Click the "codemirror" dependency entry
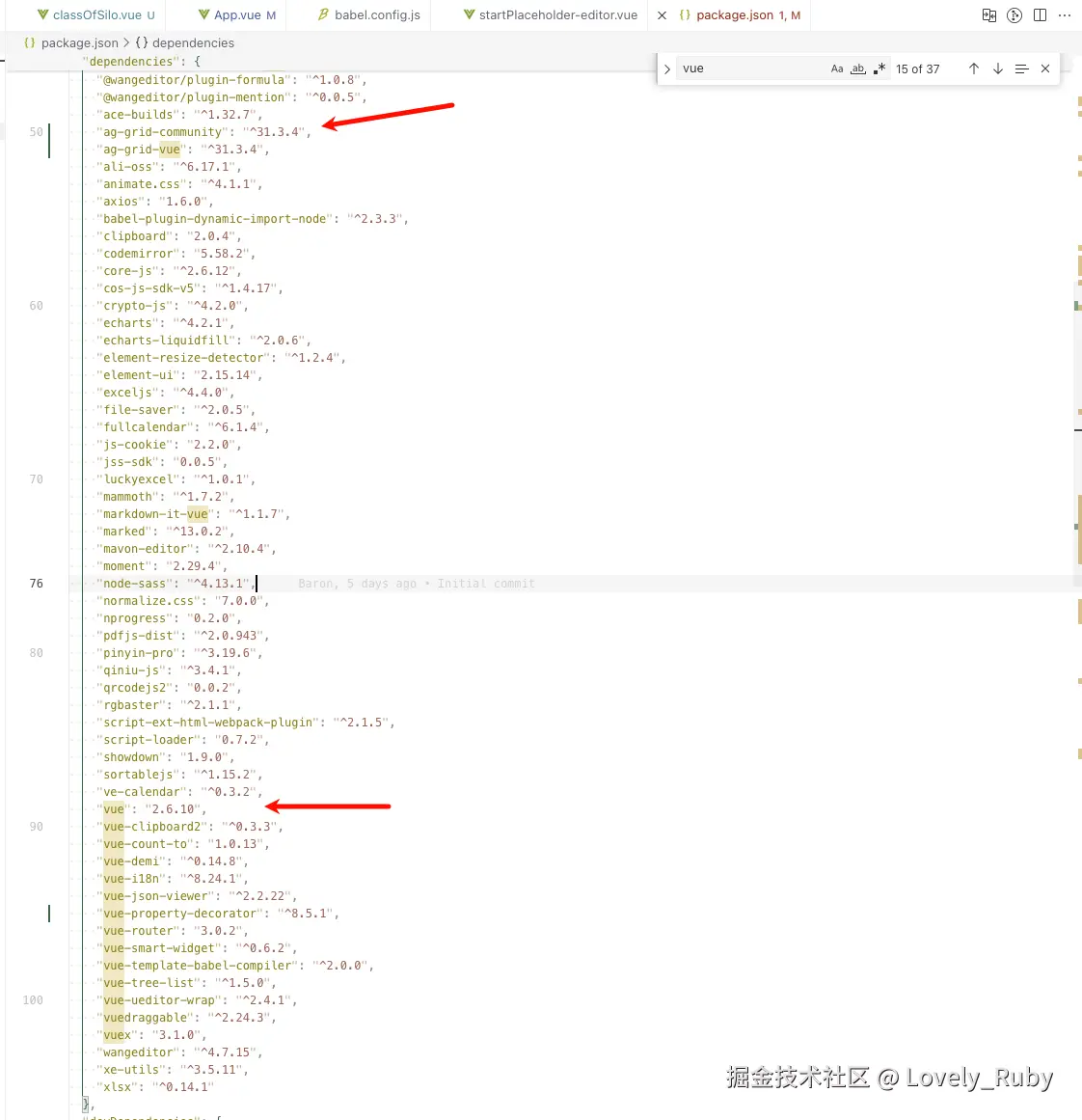This screenshot has width=1082, height=1120. (176, 254)
